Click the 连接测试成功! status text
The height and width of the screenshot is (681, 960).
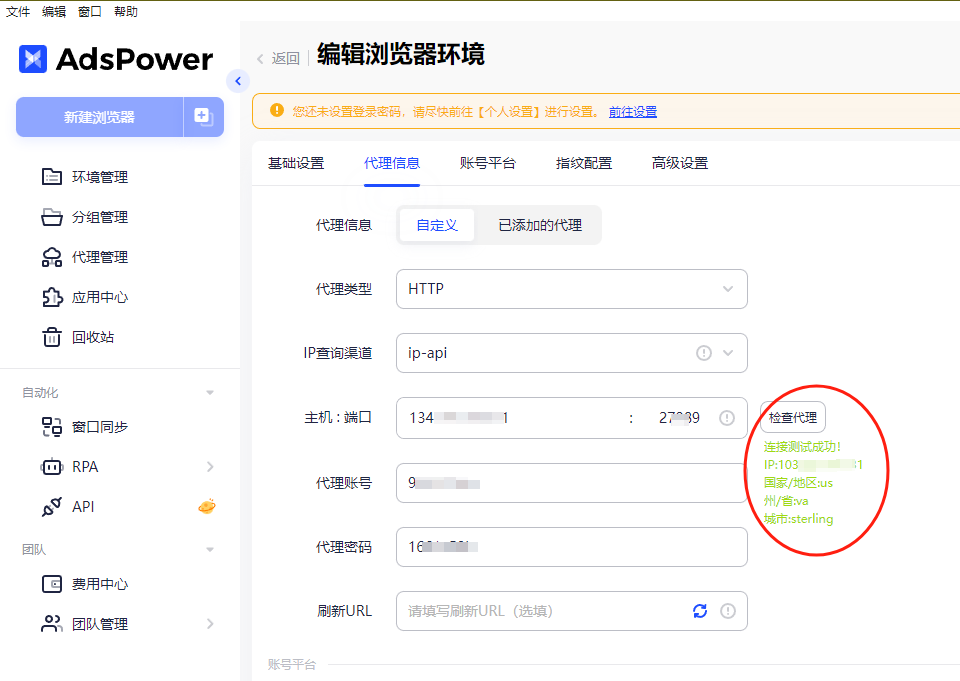802,446
